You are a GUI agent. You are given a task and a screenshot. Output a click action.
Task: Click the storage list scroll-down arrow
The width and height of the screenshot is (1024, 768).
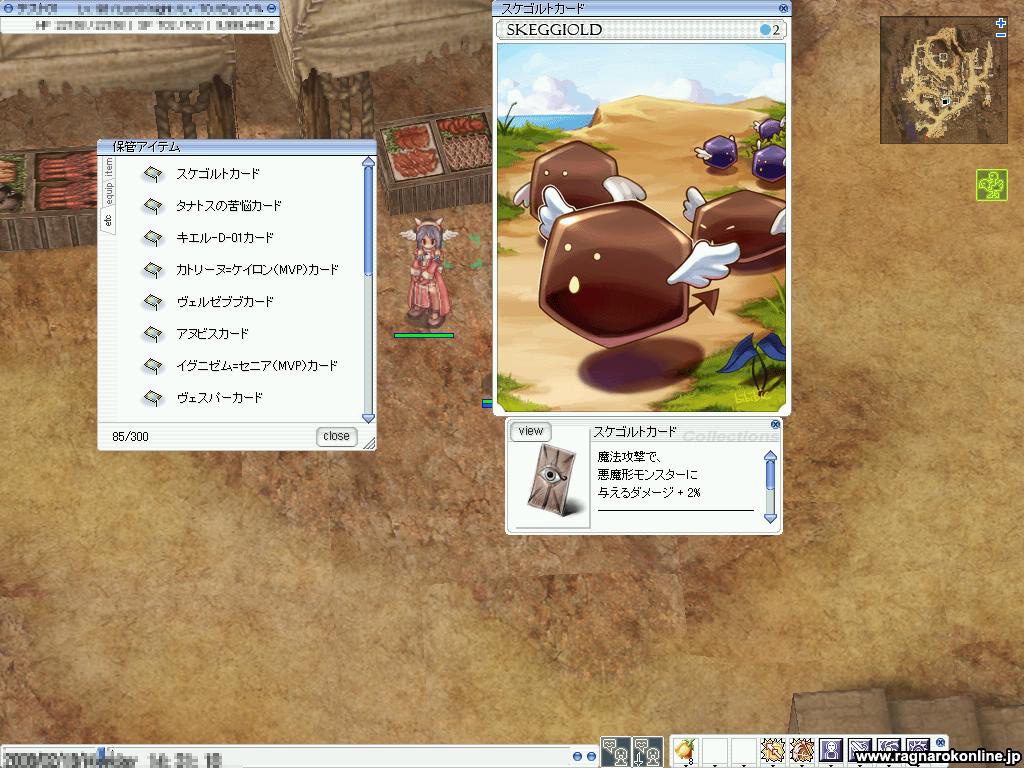click(x=368, y=417)
